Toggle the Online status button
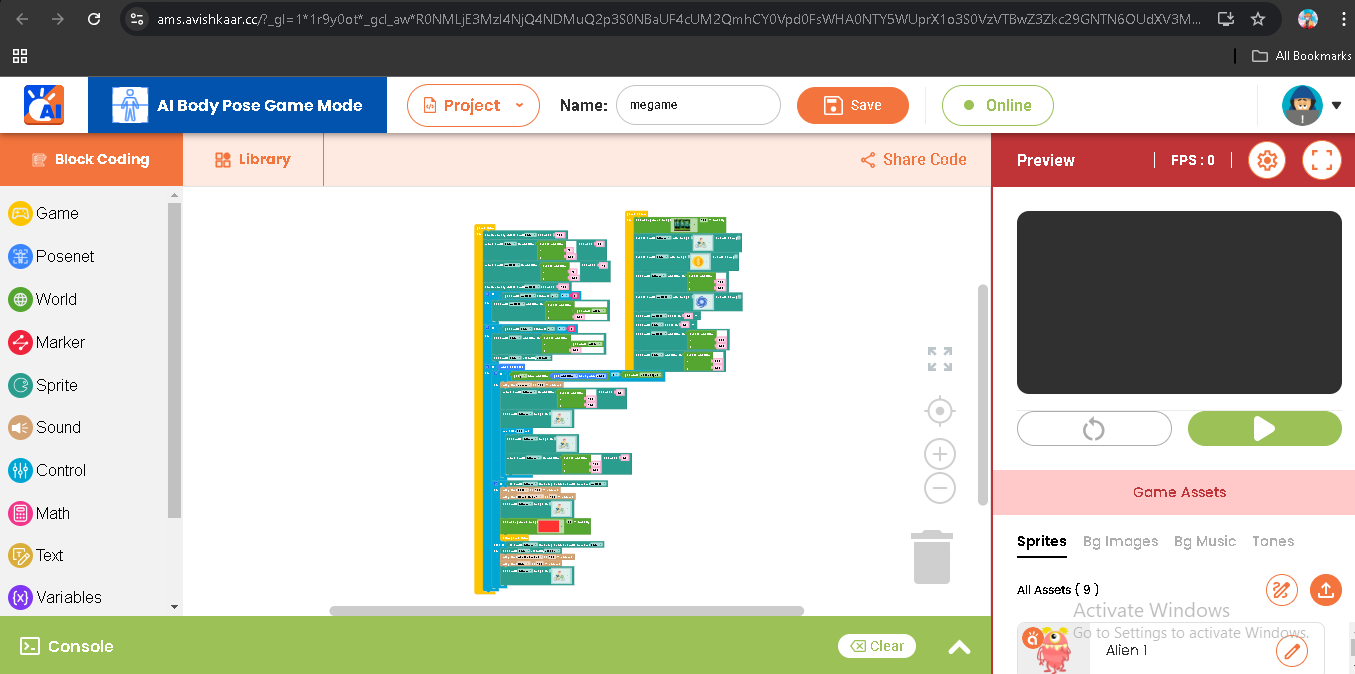Image resolution: width=1355 pixels, height=674 pixels. (x=998, y=105)
